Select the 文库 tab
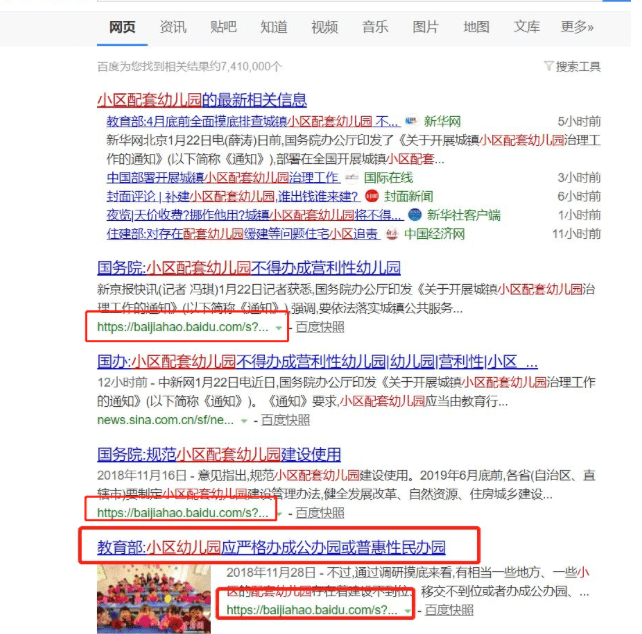 [527, 27]
